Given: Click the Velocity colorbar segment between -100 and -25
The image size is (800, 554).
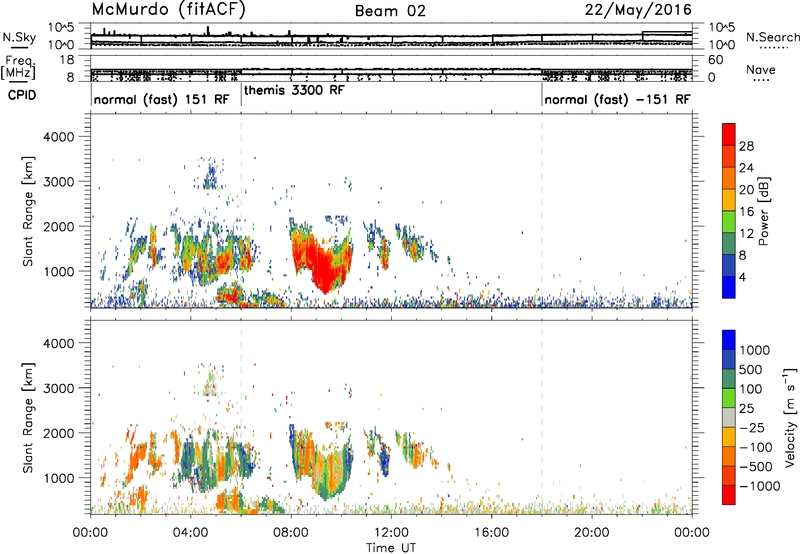Looking at the screenshot, I should (729, 437).
